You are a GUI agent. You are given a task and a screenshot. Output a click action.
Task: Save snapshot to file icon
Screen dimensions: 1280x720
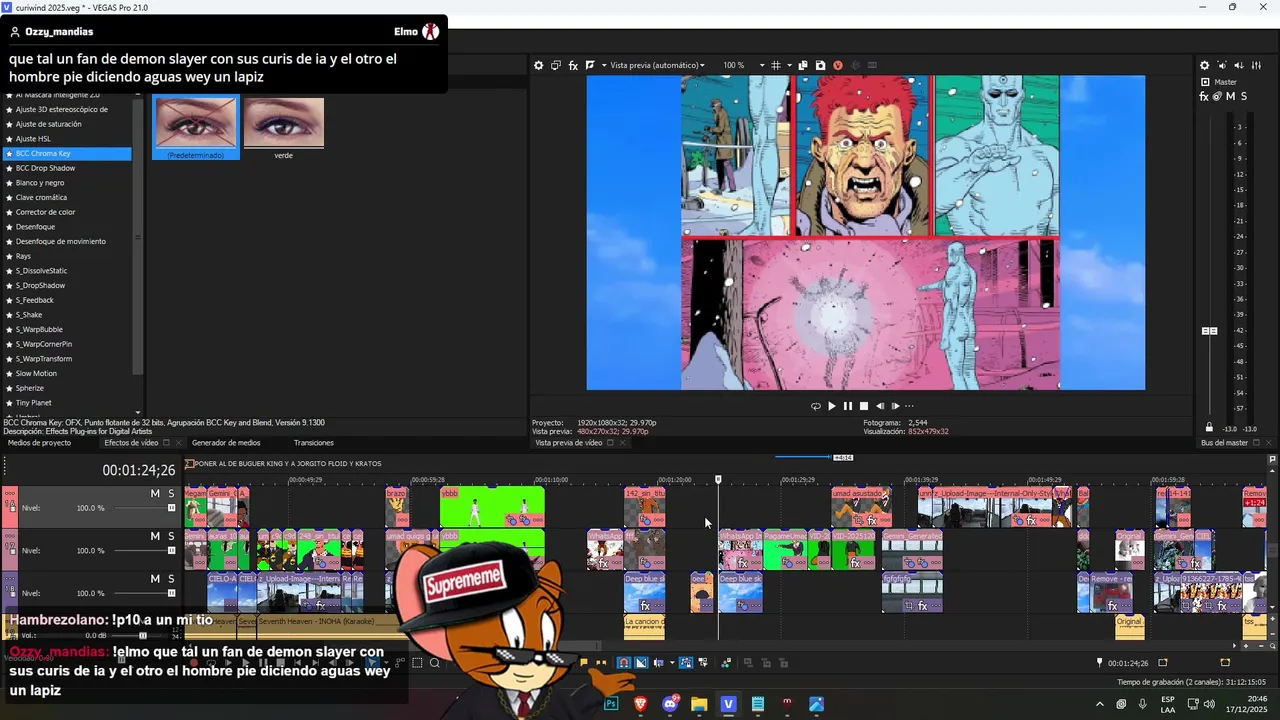coord(820,65)
